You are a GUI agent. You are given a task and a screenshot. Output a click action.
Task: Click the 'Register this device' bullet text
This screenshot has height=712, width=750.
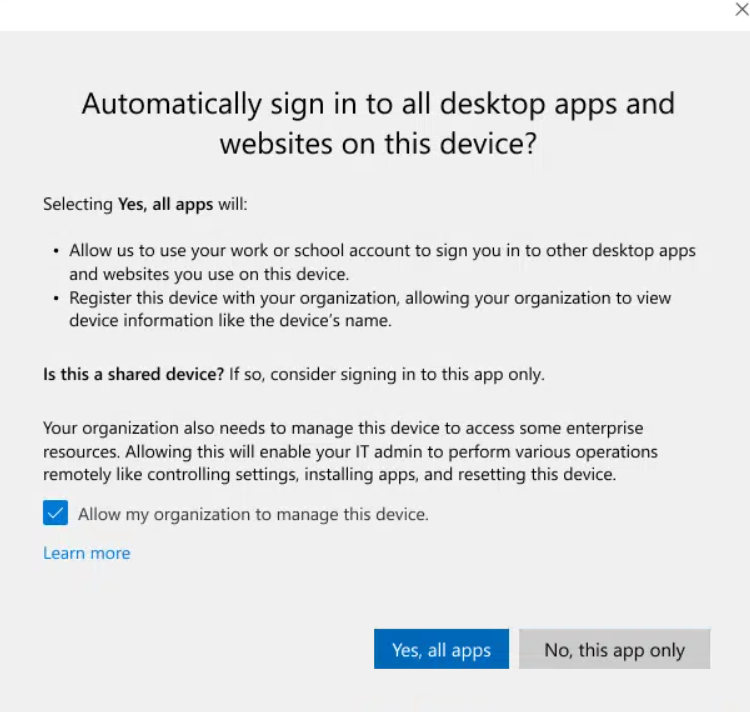click(370, 298)
